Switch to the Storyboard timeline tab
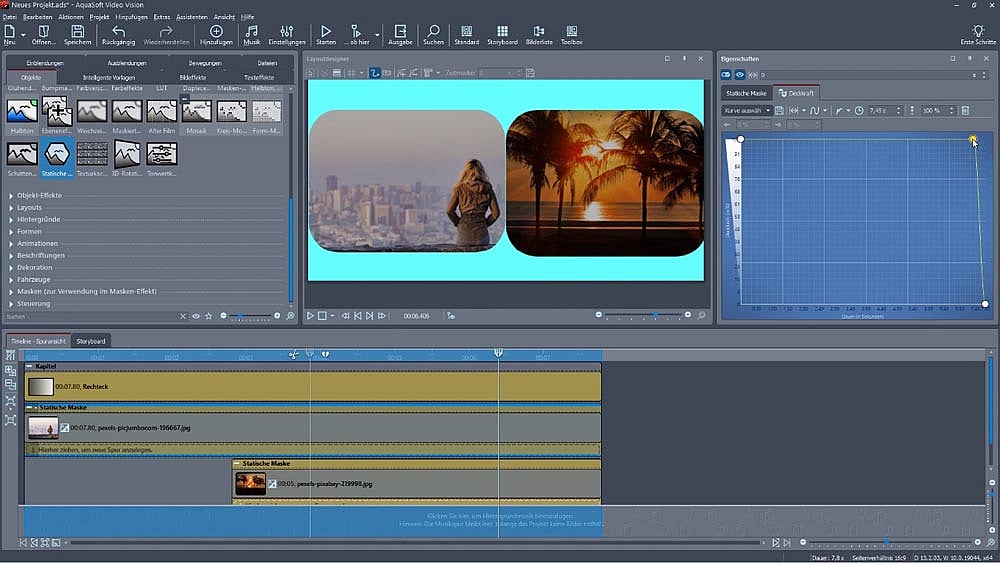Viewport: 1000px width, 563px height. point(91,341)
